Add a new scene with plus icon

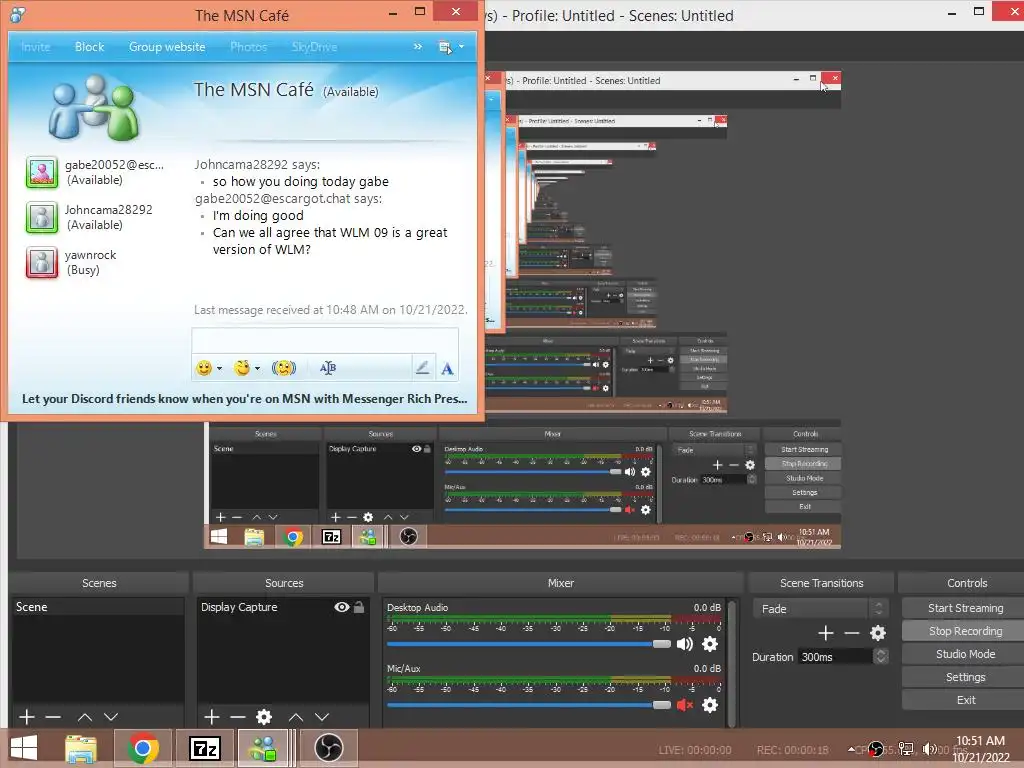27,717
